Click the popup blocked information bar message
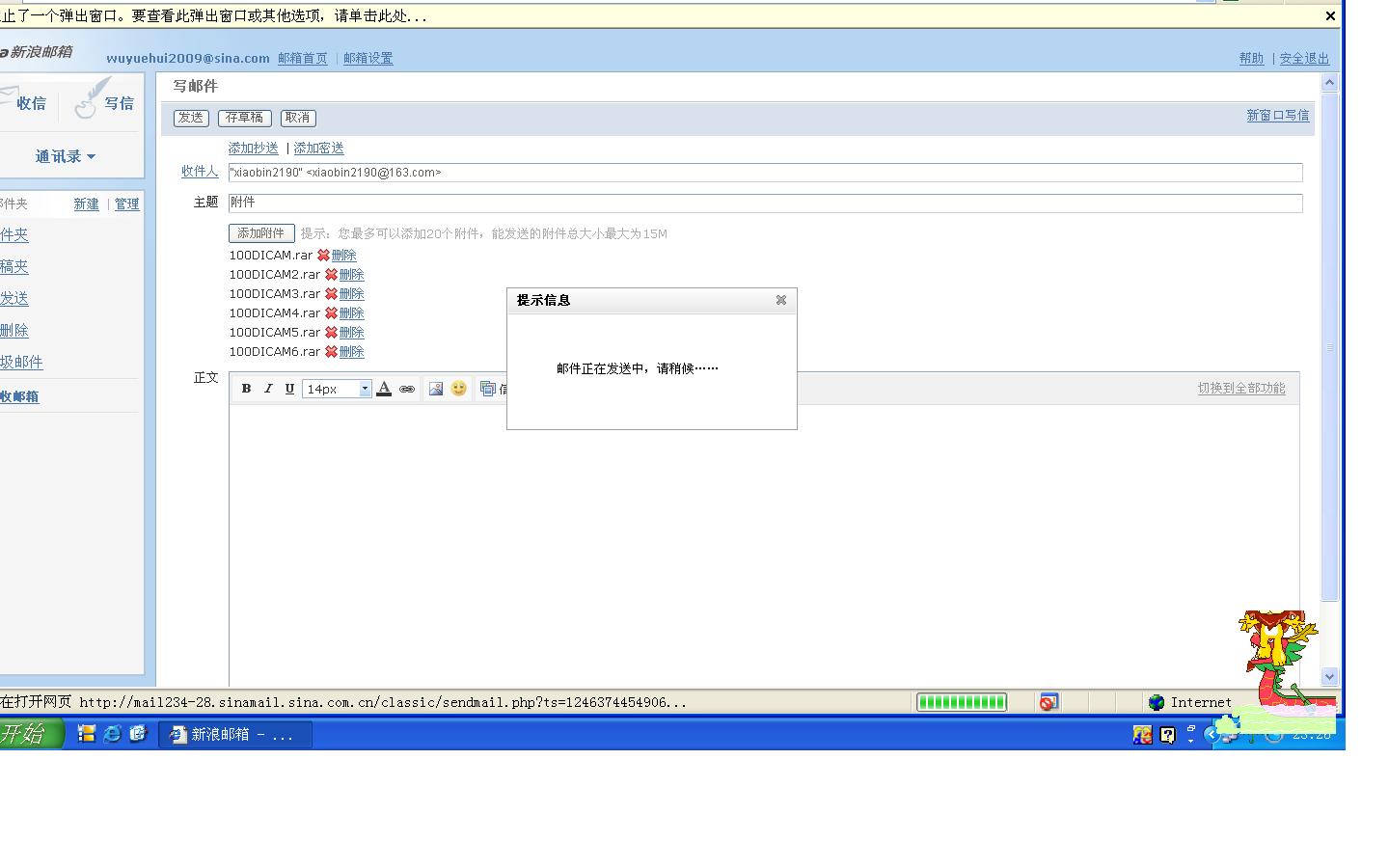The width and height of the screenshot is (1389, 868). tap(213, 15)
